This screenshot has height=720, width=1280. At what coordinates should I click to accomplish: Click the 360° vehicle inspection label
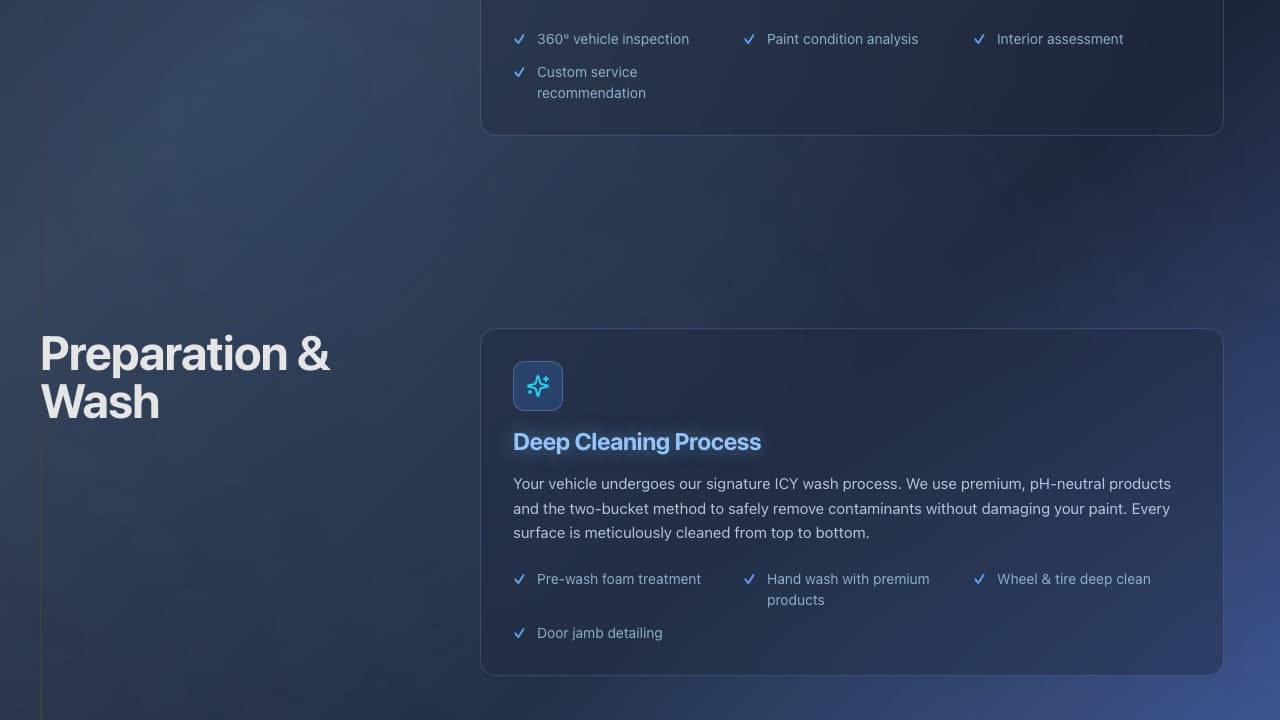click(x=613, y=39)
